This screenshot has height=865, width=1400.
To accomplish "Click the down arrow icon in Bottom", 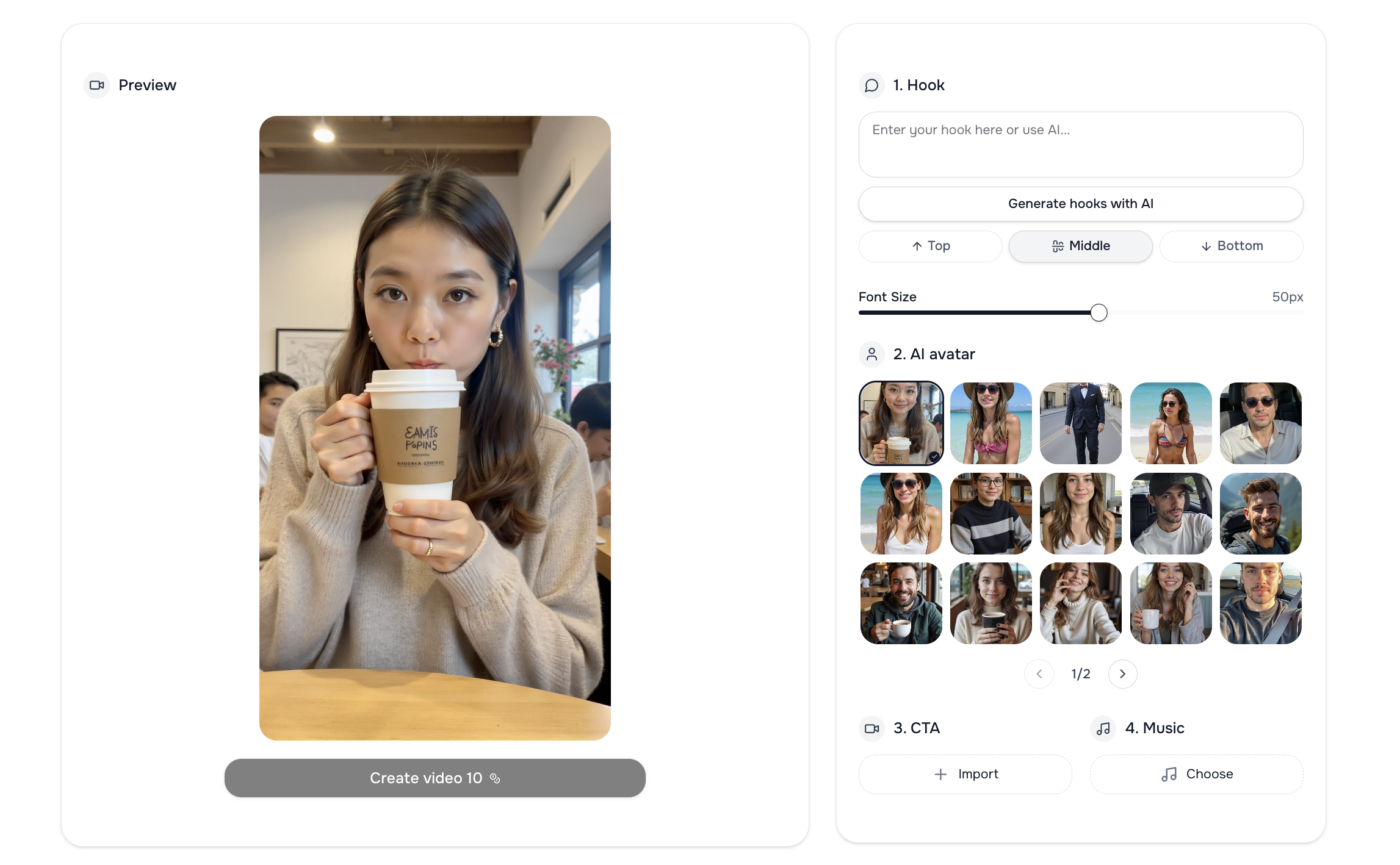I will click(1206, 246).
